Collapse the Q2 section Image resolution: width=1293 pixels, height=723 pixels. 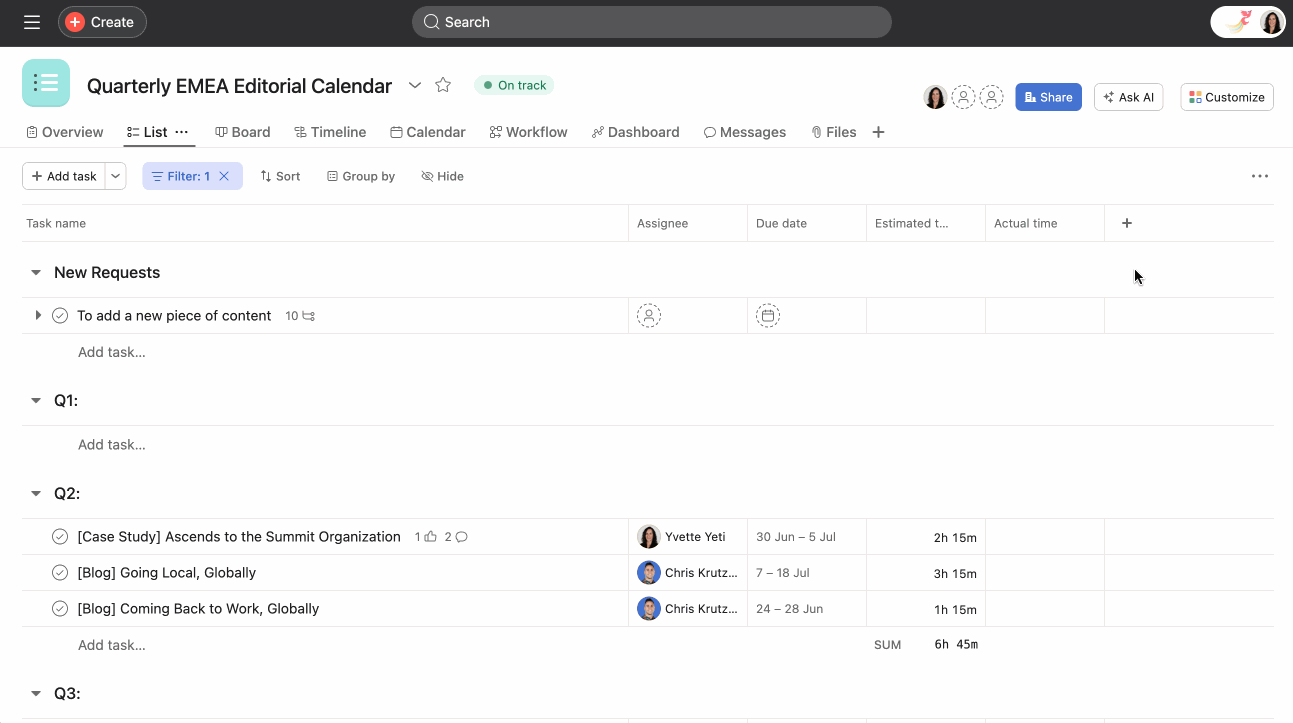pos(35,493)
